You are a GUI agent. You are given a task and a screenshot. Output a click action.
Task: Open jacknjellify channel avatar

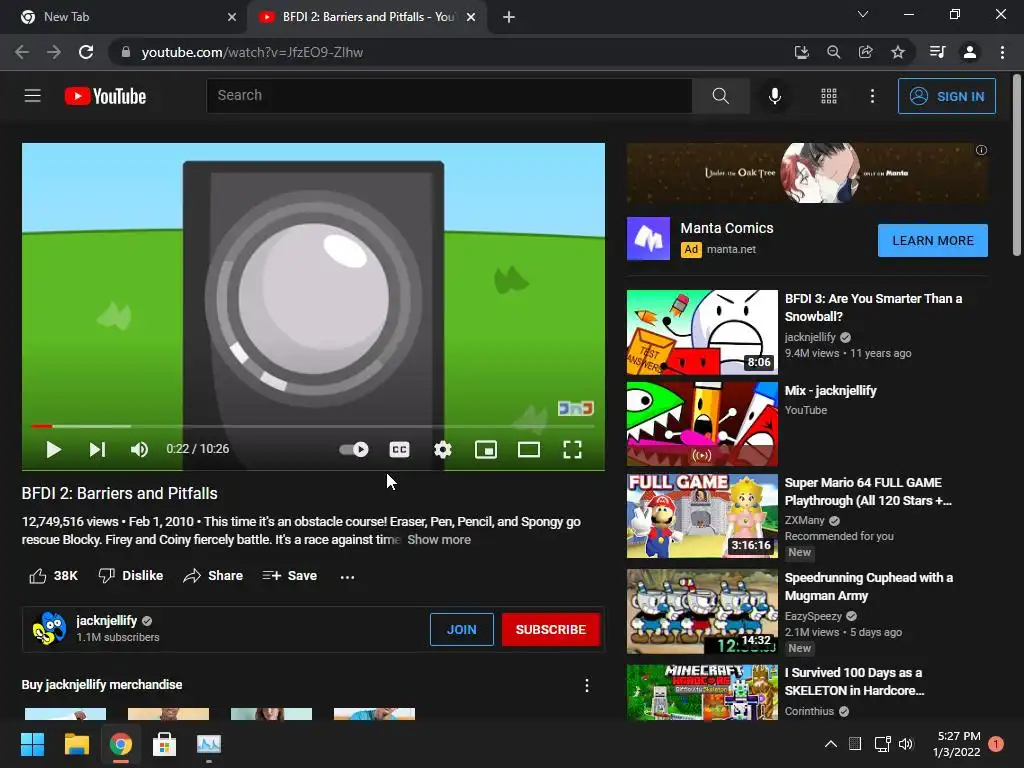(x=50, y=629)
